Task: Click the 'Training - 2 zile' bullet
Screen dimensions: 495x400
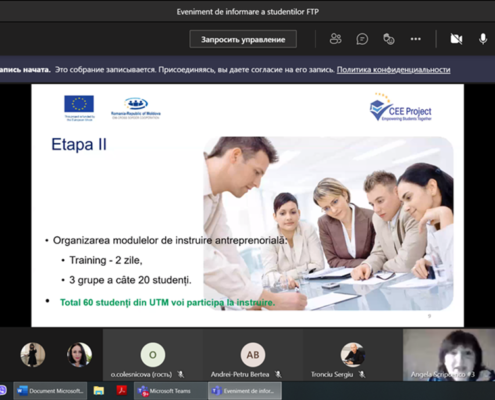Action: coord(105,260)
